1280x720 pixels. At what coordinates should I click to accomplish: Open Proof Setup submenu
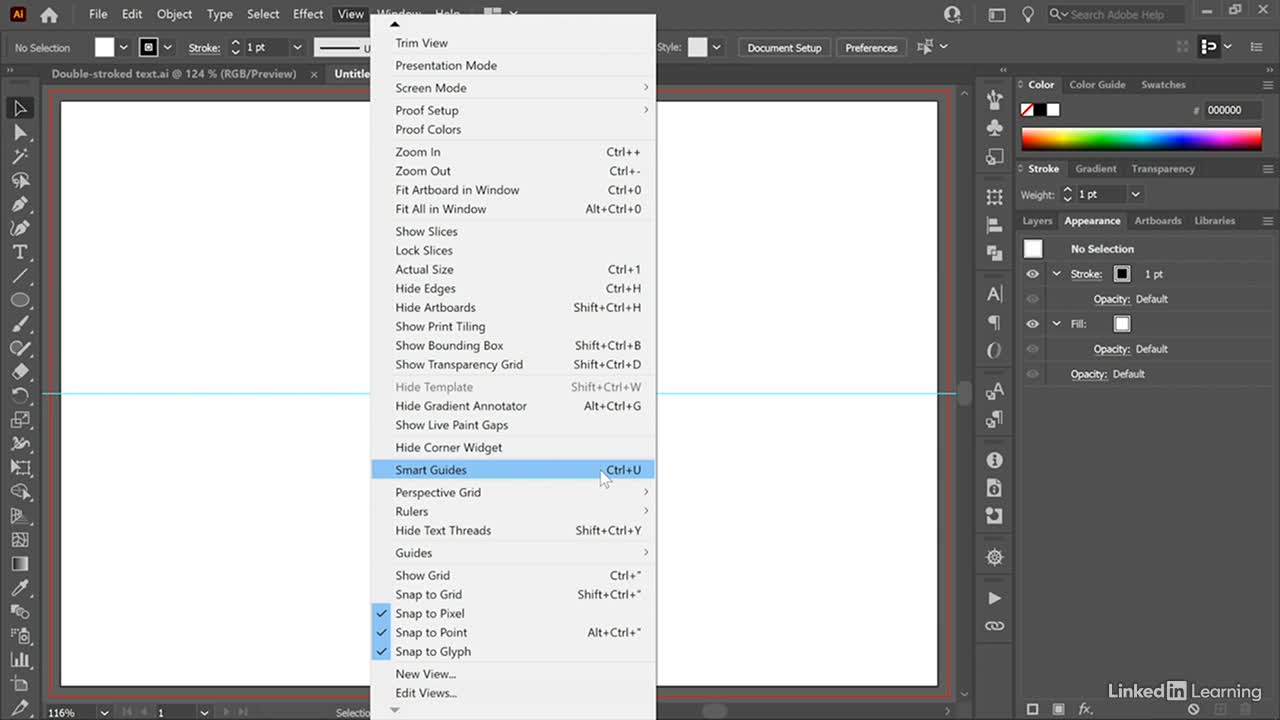(x=513, y=111)
